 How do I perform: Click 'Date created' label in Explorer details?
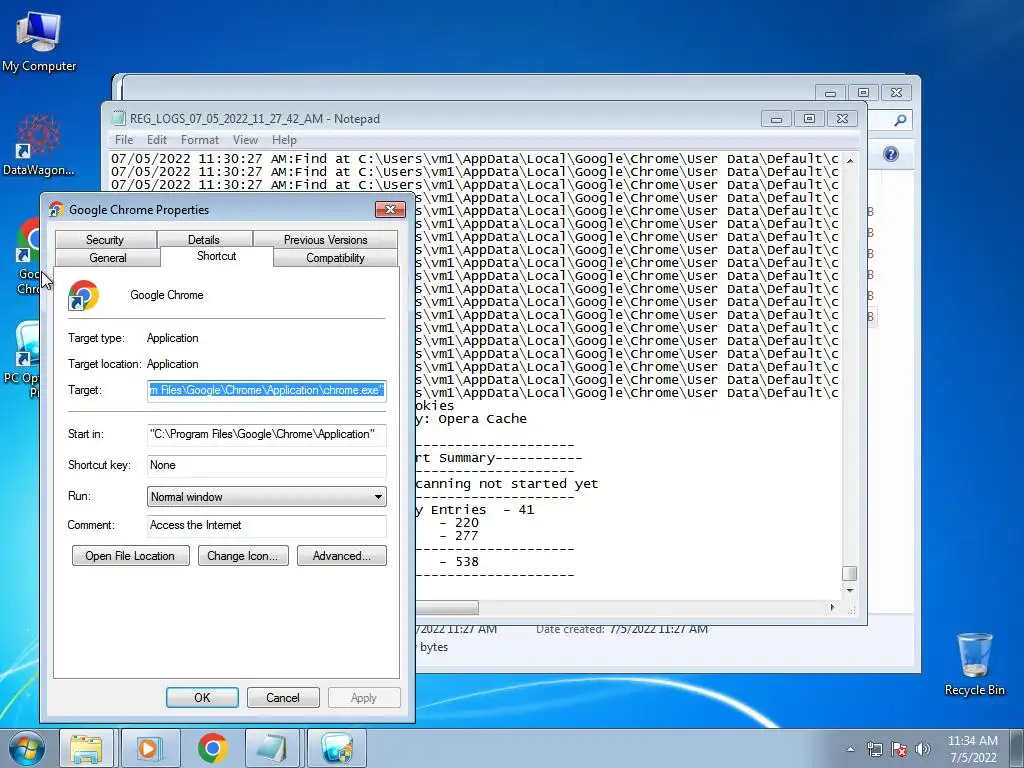pyautogui.click(x=570, y=630)
